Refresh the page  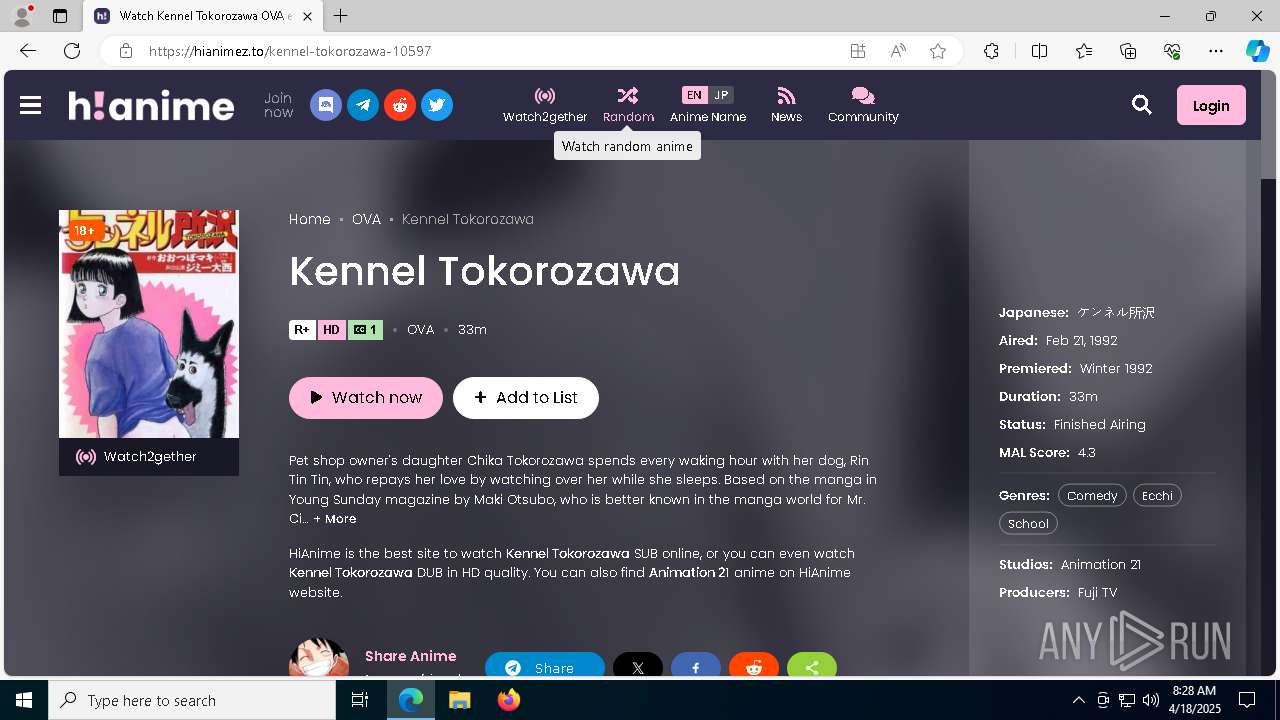pos(72,51)
